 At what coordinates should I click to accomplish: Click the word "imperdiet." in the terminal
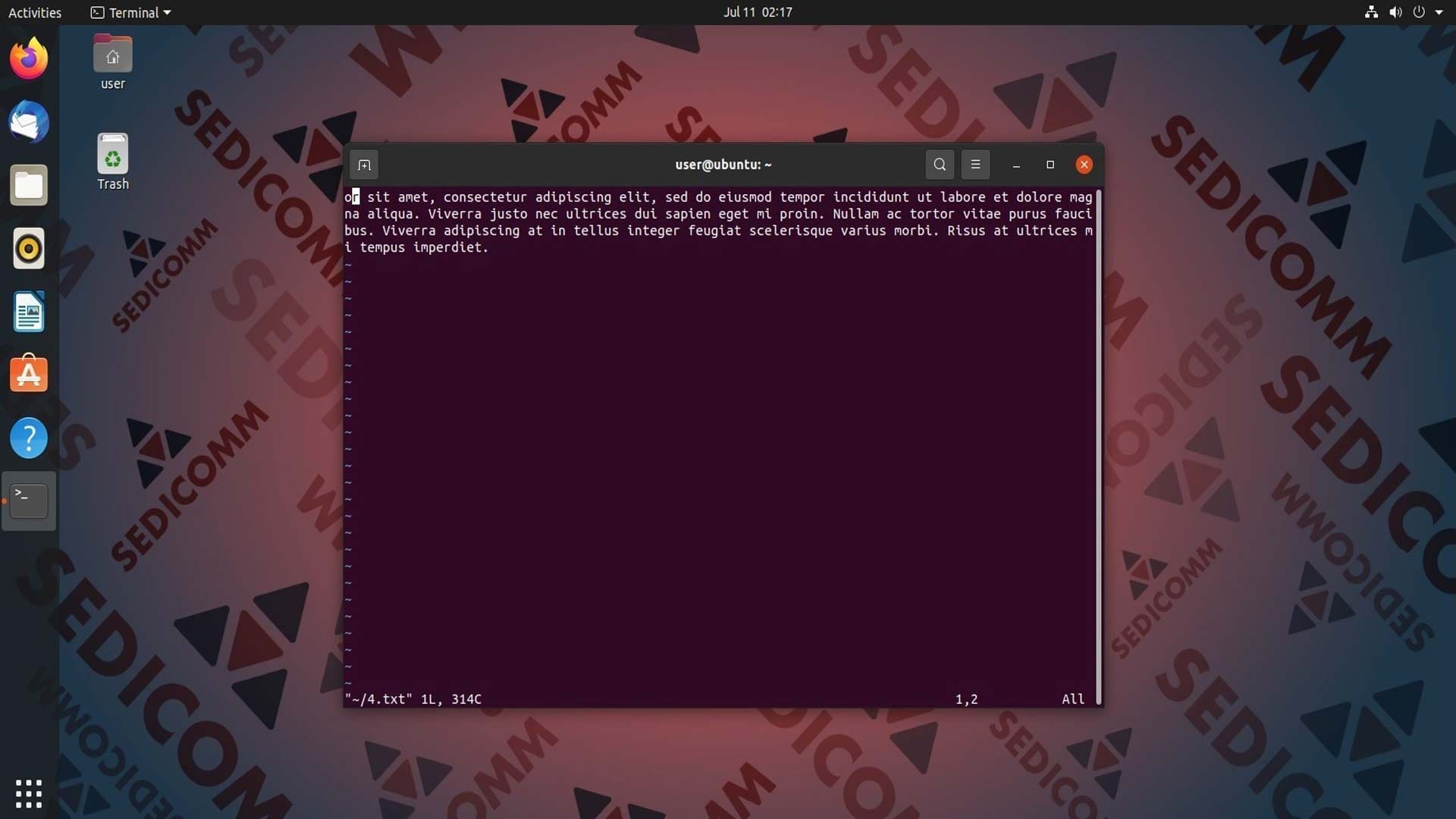click(451, 247)
